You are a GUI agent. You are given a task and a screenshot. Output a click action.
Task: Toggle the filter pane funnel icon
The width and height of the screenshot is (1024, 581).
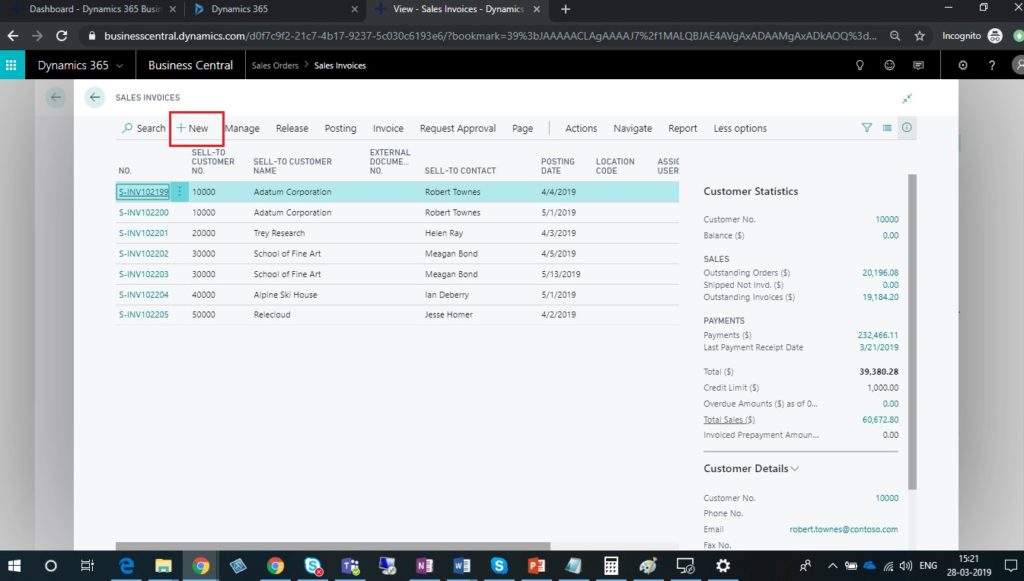pos(867,128)
